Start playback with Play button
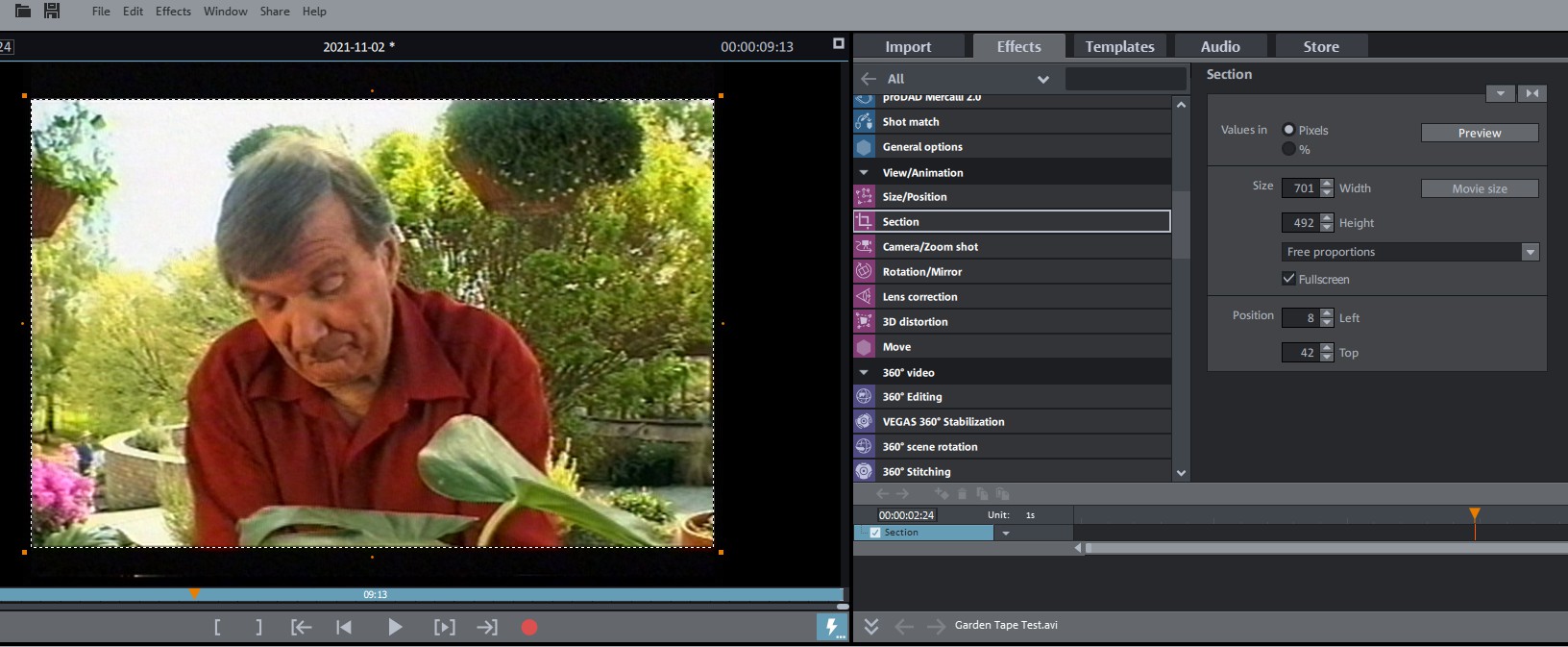This screenshot has height=647, width=1568. tap(394, 628)
